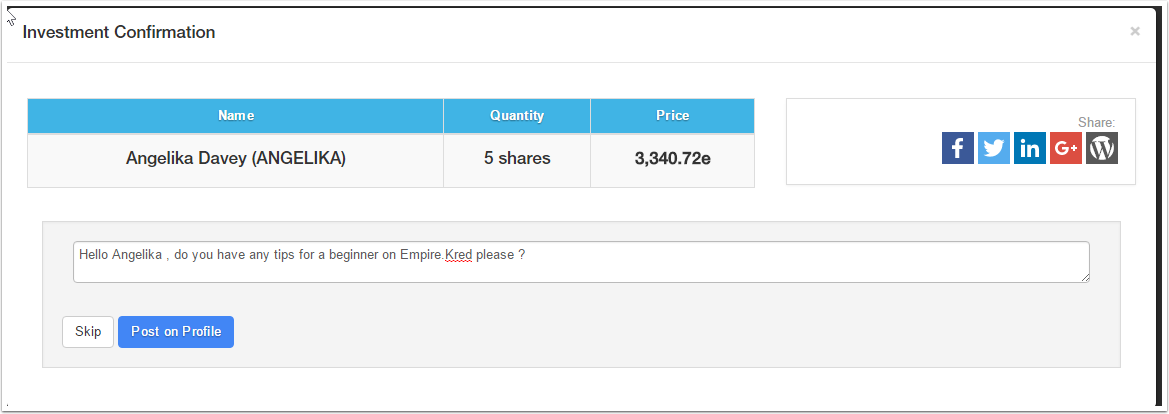This screenshot has width=1169, height=414.
Task: Share the investment on Google Plus
Action: point(1065,148)
